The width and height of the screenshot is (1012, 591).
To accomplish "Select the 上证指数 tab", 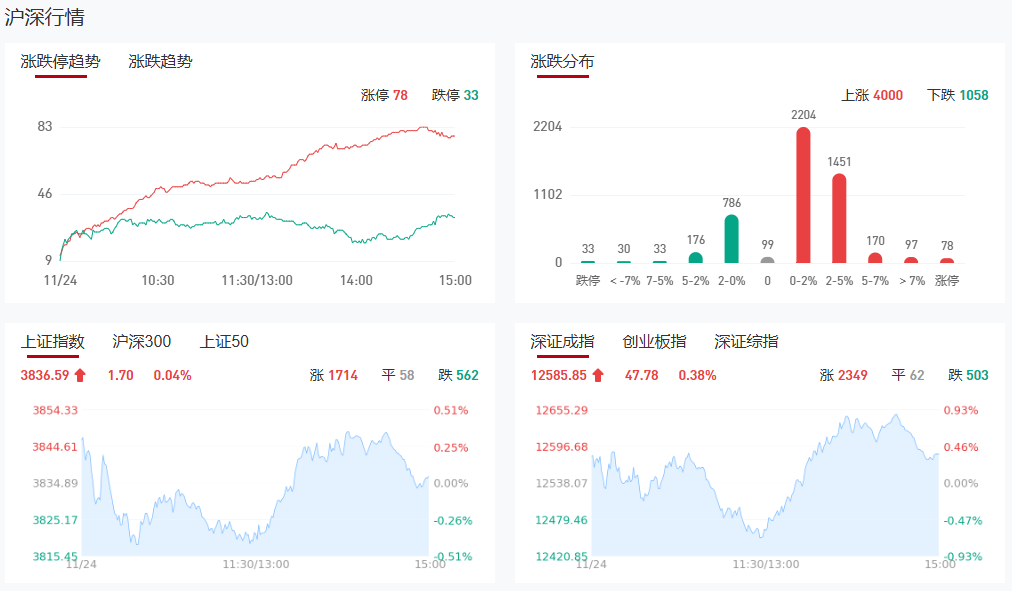I will coord(52,341).
